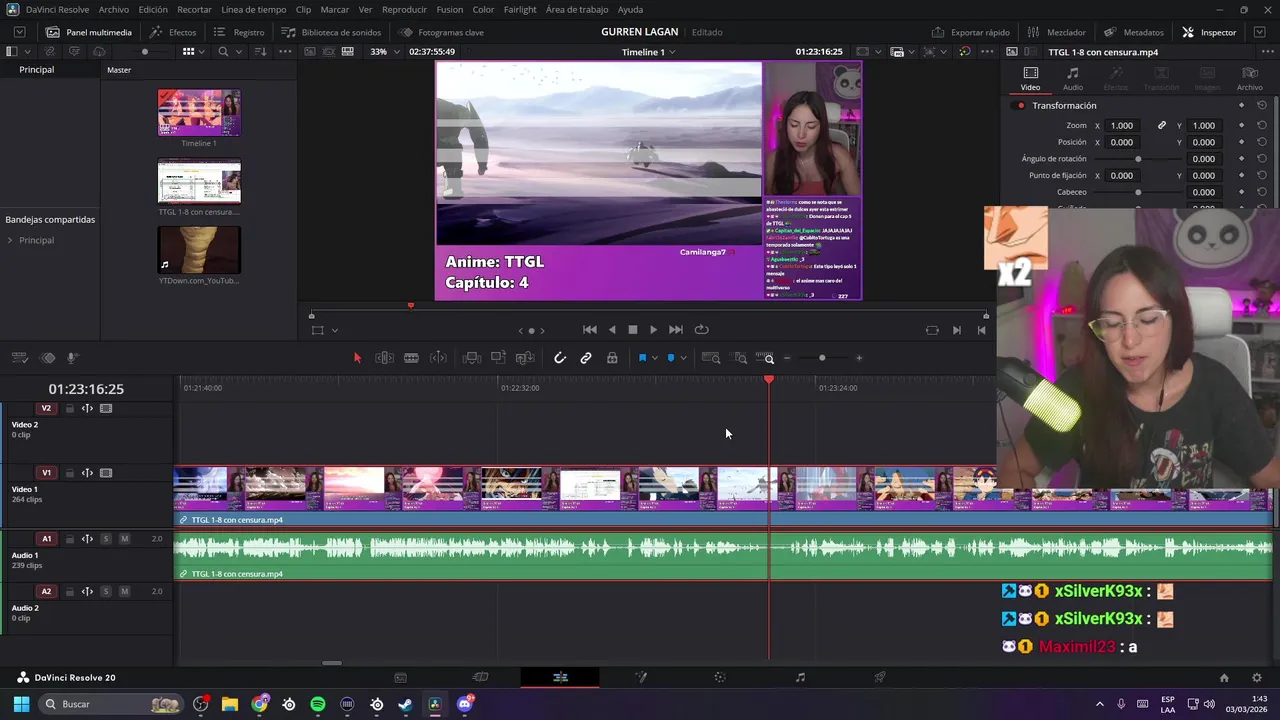Solo the Audio 1 track
The width and height of the screenshot is (1280, 720).
(x=106, y=539)
